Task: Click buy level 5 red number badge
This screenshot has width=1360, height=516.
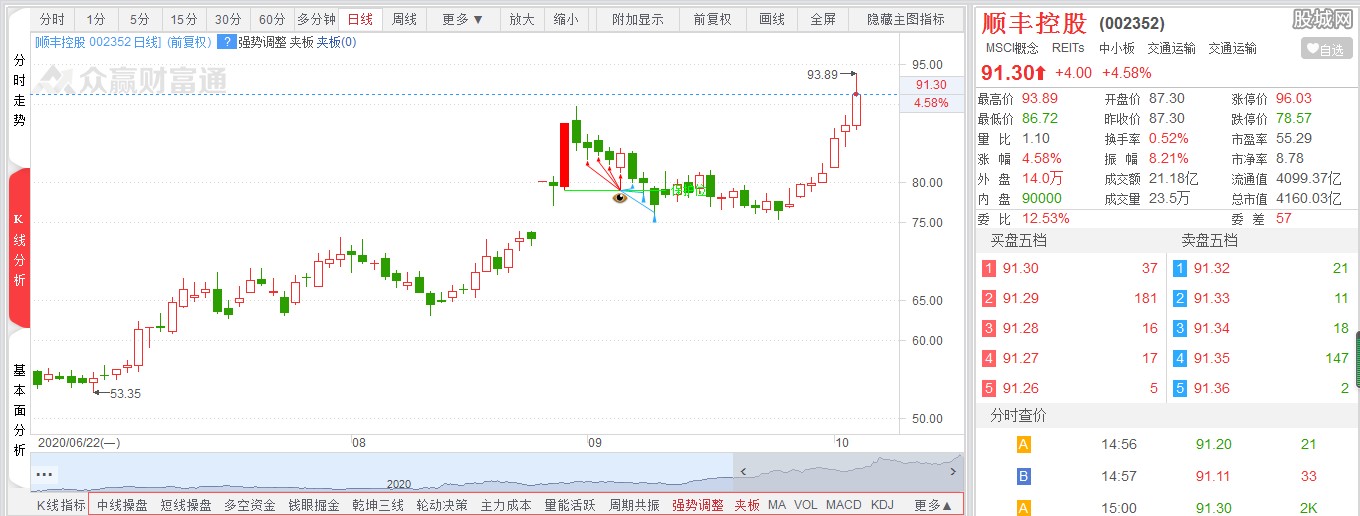Action: click(989, 388)
